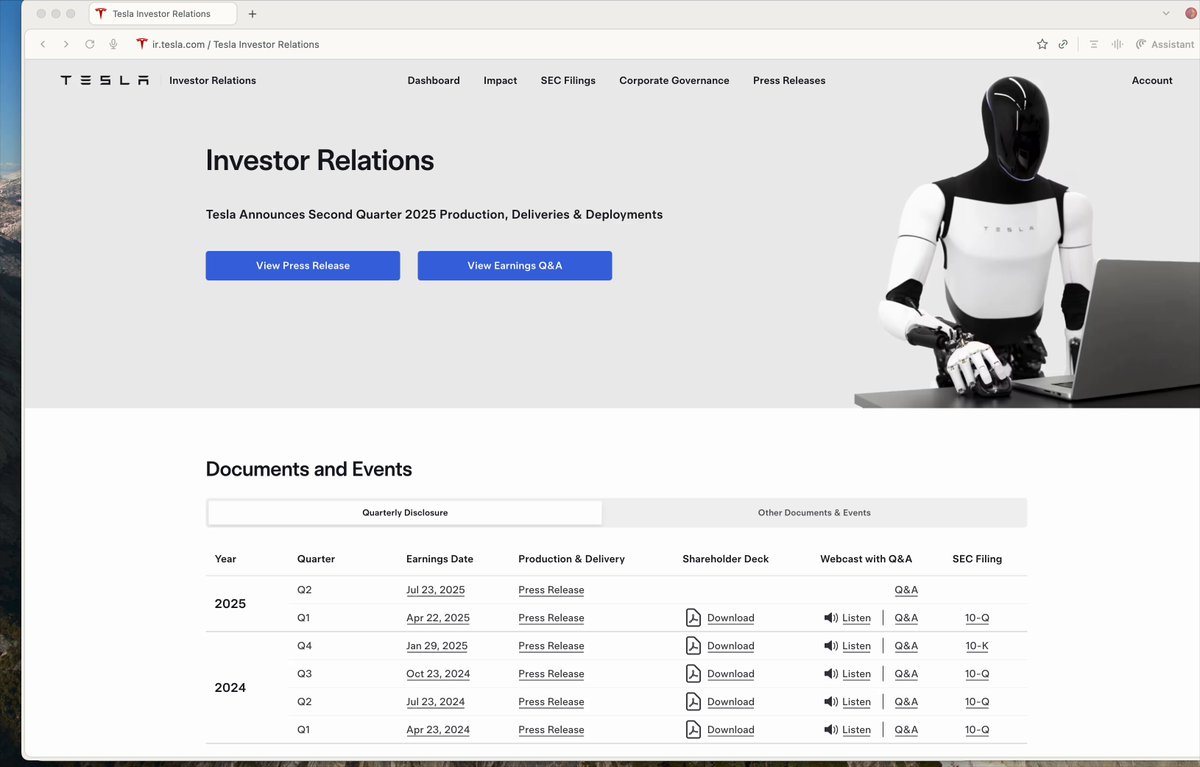The image size is (1200, 767).
Task: Download the Q1 2025 shareholder deck
Action: [730, 618]
